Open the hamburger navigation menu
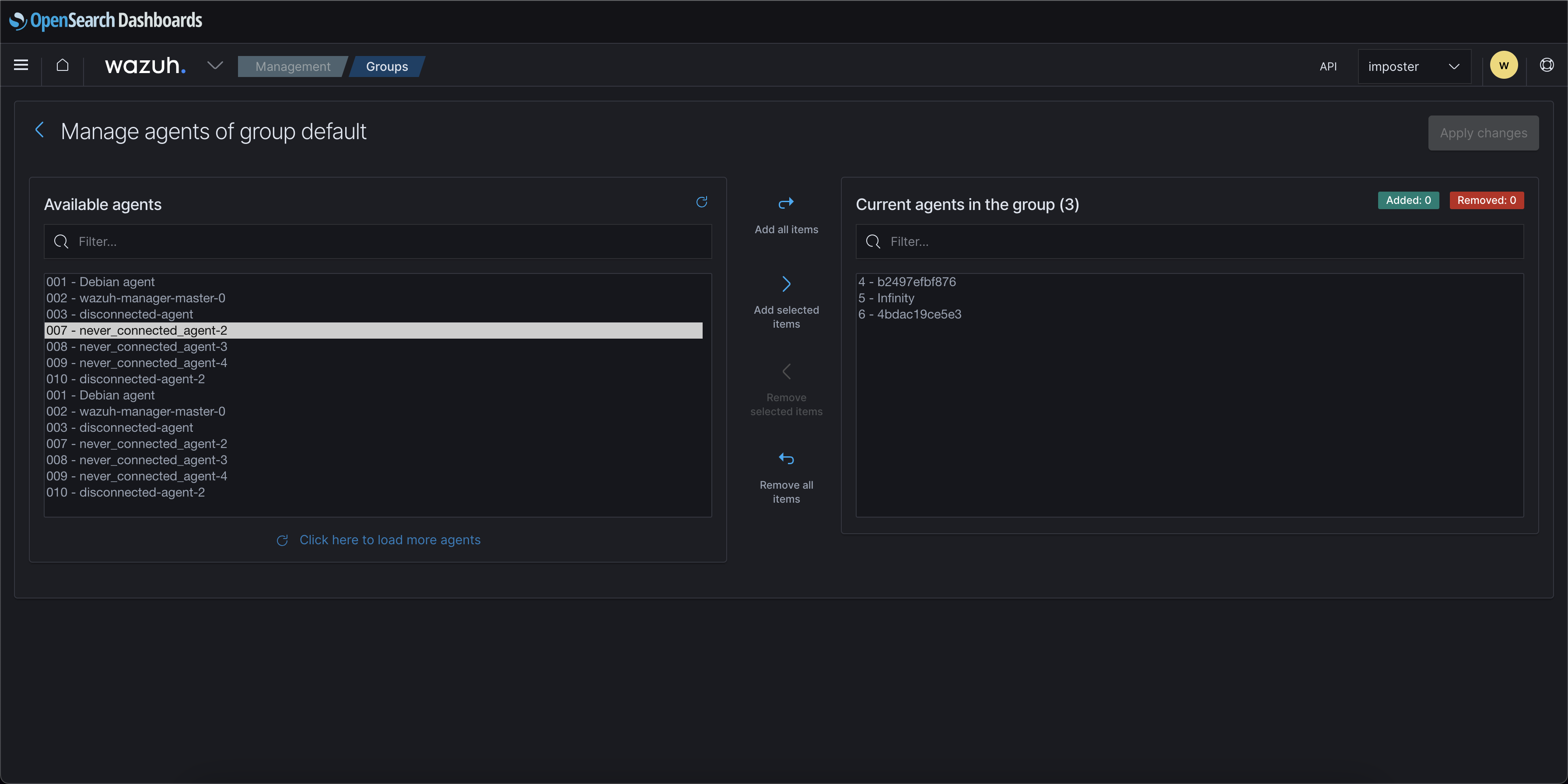This screenshot has height=784, width=1568. 21,65
